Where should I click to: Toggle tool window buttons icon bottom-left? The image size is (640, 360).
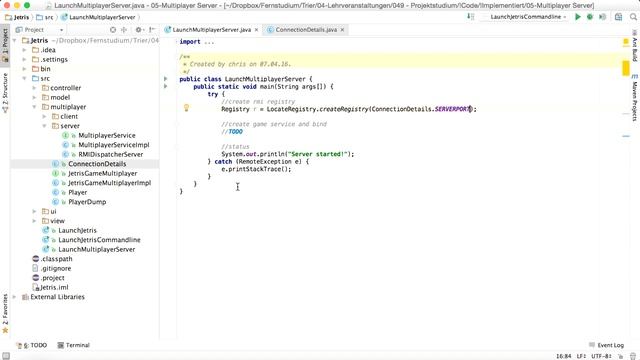(6, 356)
